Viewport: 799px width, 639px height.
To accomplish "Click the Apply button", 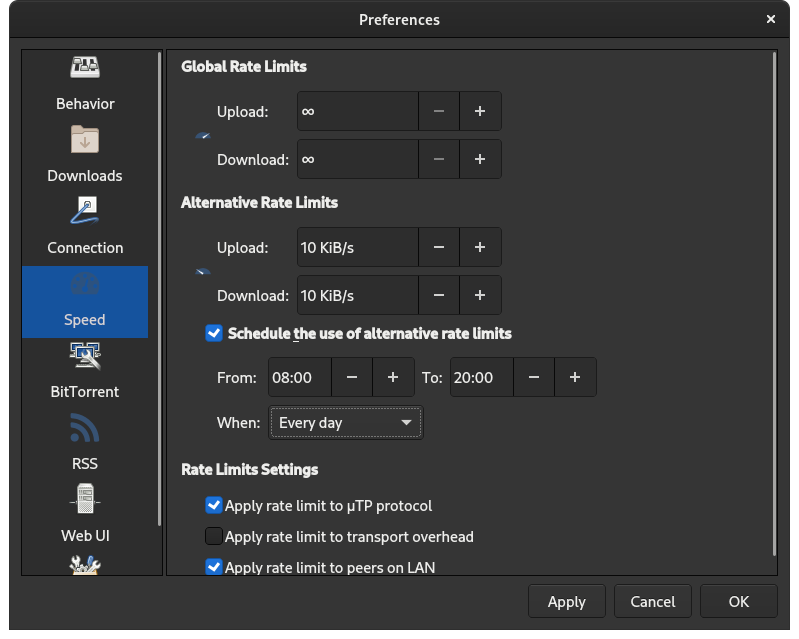I will tap(567, 601).
